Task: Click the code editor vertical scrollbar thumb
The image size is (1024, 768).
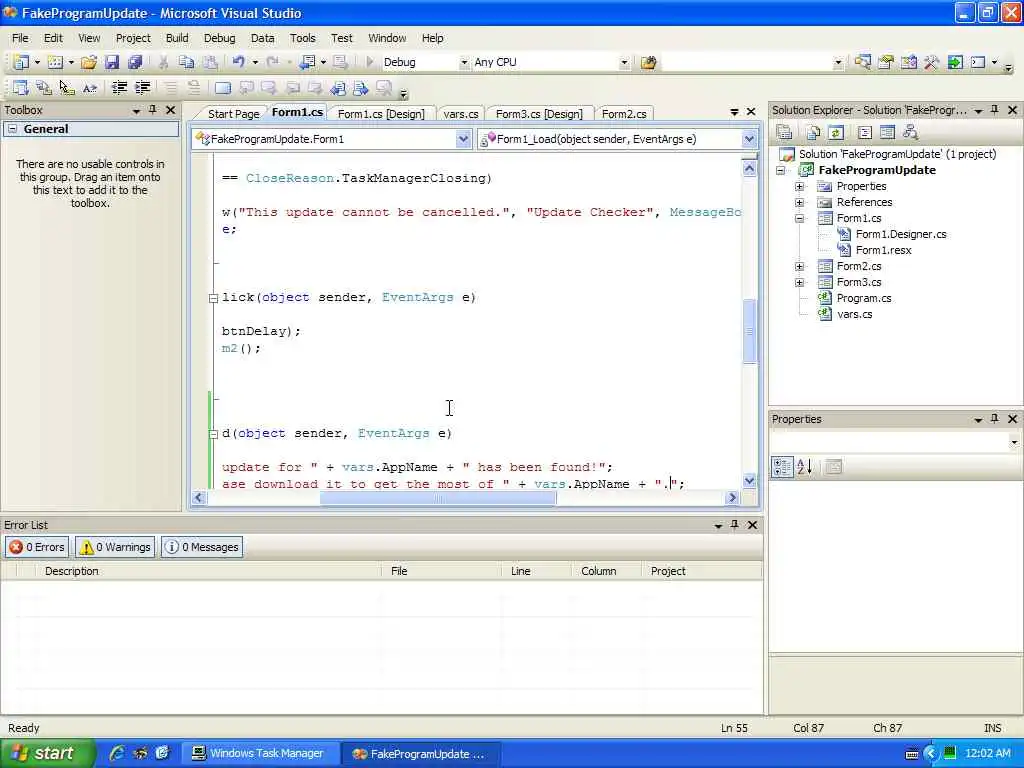Action: click(x=749, y=331)
